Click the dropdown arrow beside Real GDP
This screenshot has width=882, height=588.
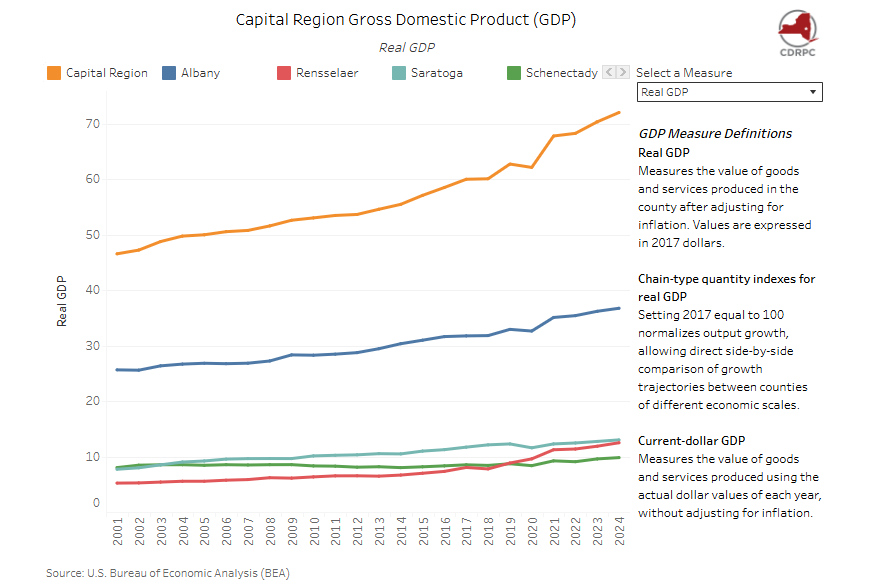pos(813,92)
